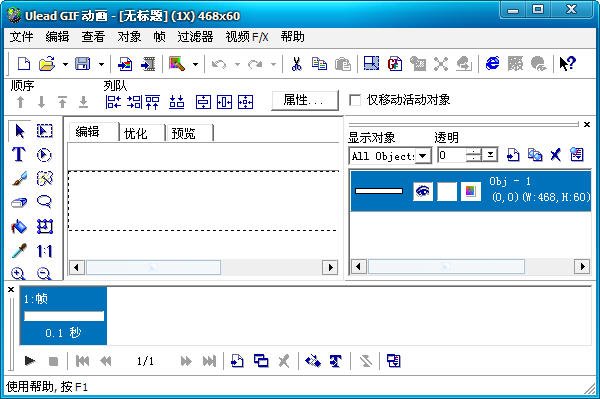Image resolution: width=600 pixels, height=399 pixels.
Task: Close the object manager panel
Action: (x=587, y=124)
